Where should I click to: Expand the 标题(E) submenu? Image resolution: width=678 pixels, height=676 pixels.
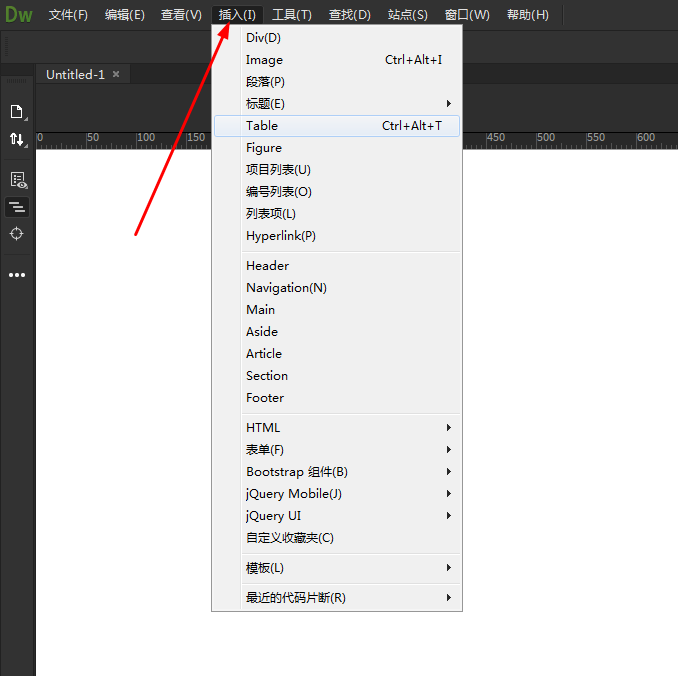click(336, 104)
